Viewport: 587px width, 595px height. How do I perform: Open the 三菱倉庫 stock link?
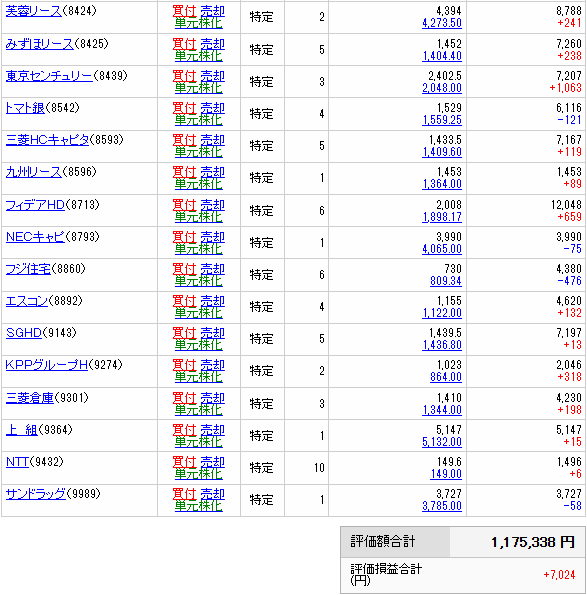point(30,398)
